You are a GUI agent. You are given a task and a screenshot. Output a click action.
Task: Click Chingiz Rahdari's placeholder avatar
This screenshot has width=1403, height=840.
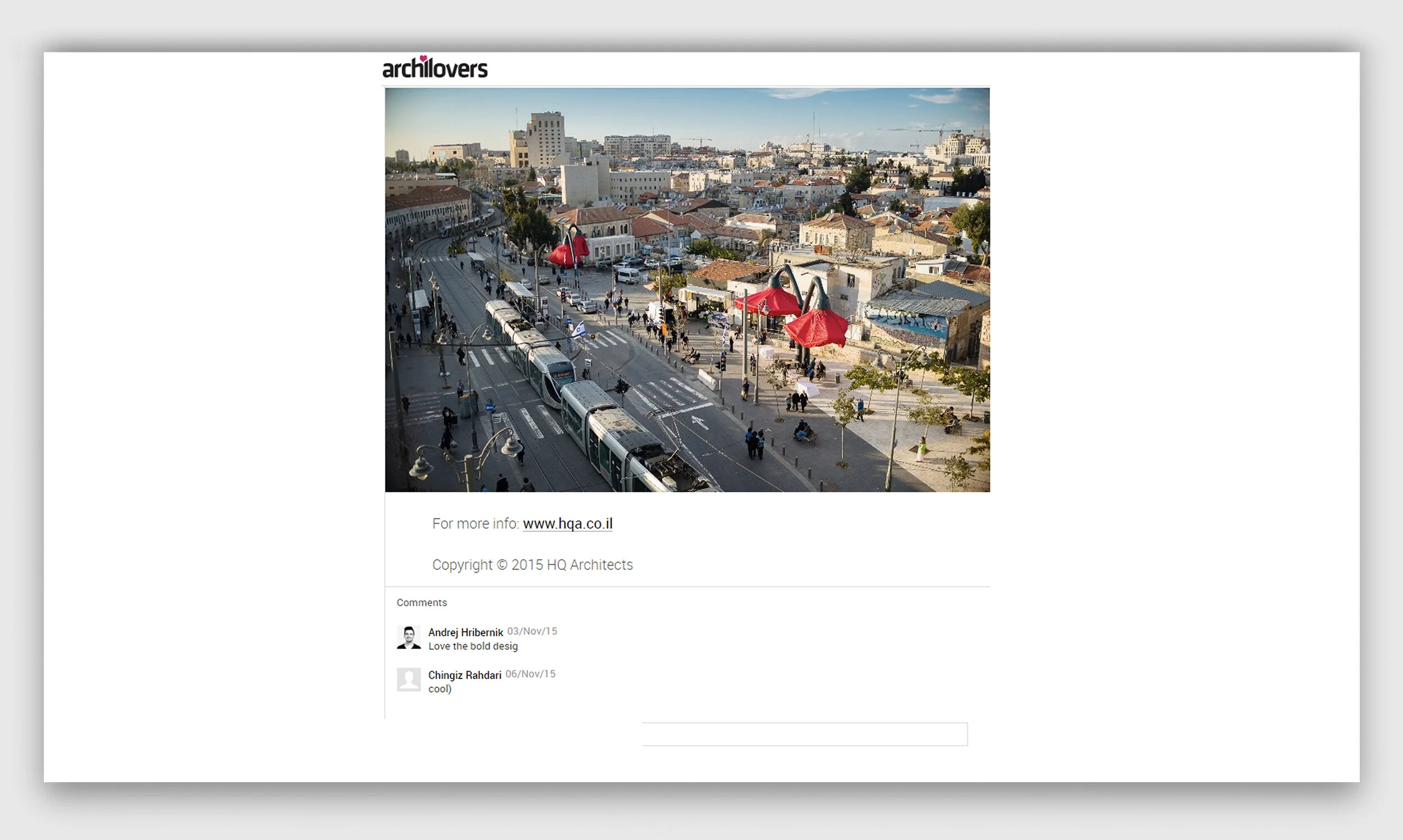[x=409, y=680]
